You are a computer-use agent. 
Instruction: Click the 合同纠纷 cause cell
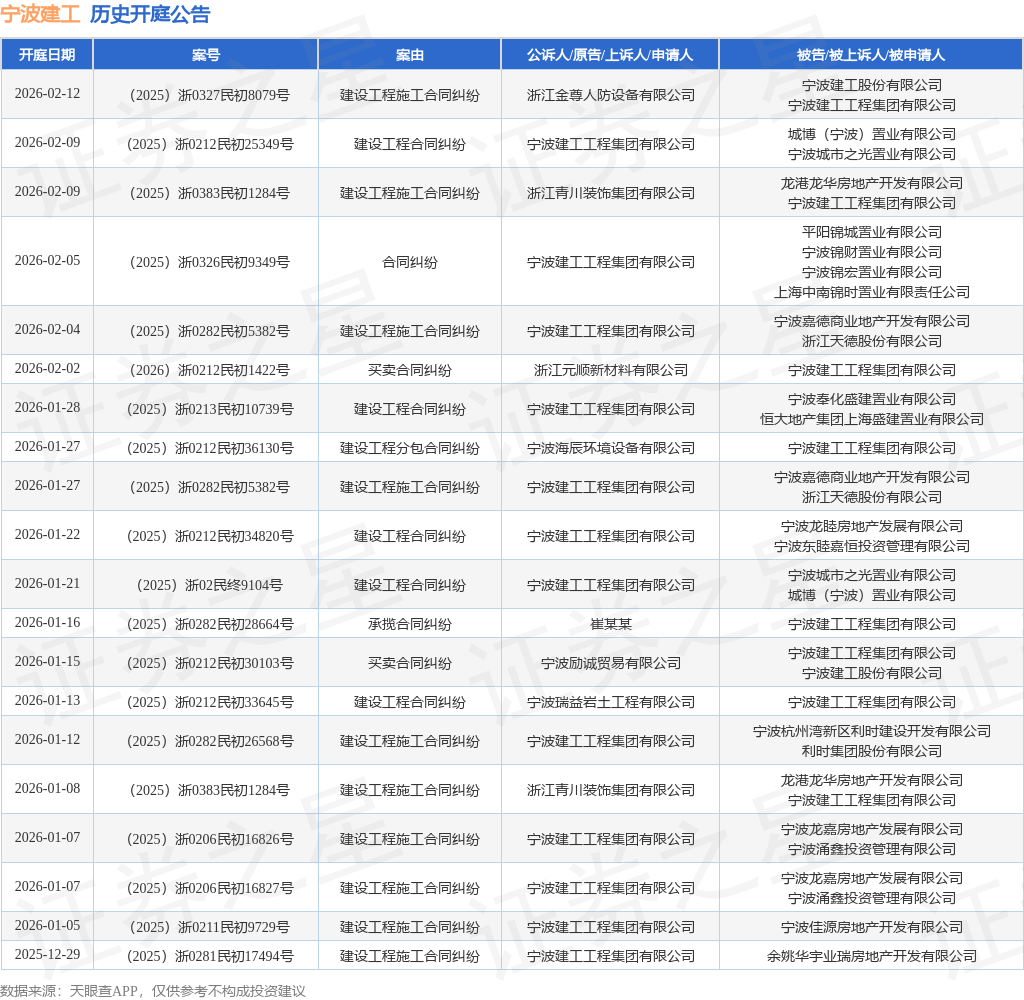point(409,263)
